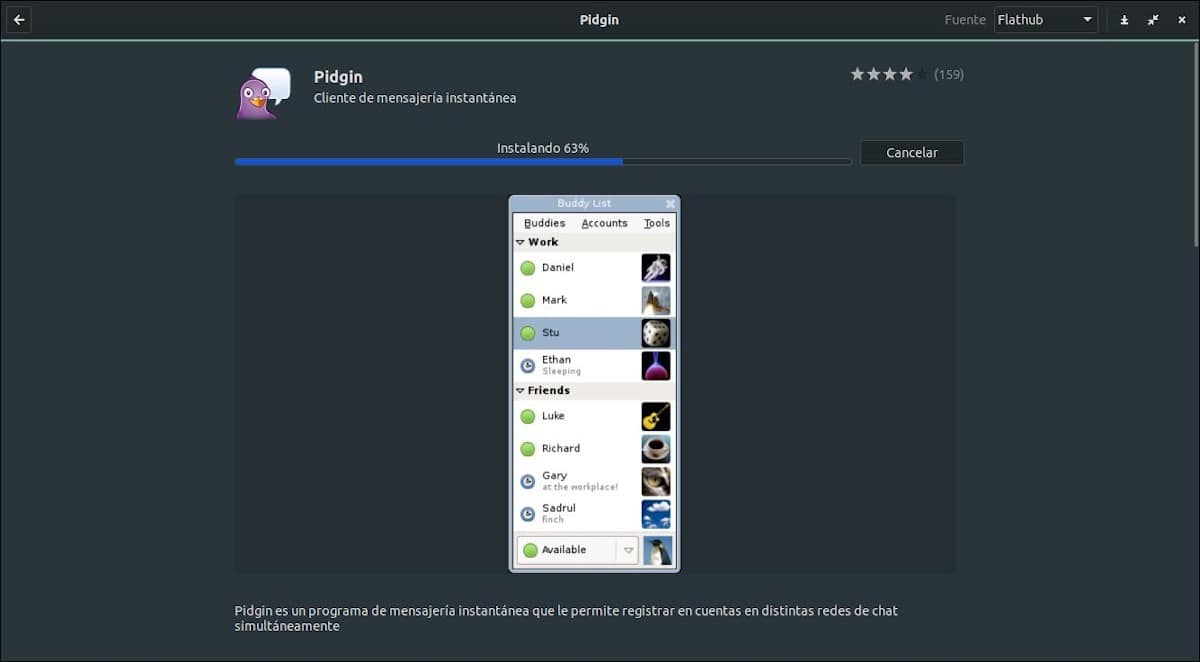Screen dimensions: 1200x662
Task: Open the Buddies menu in Buddy List
Action: 545,223
